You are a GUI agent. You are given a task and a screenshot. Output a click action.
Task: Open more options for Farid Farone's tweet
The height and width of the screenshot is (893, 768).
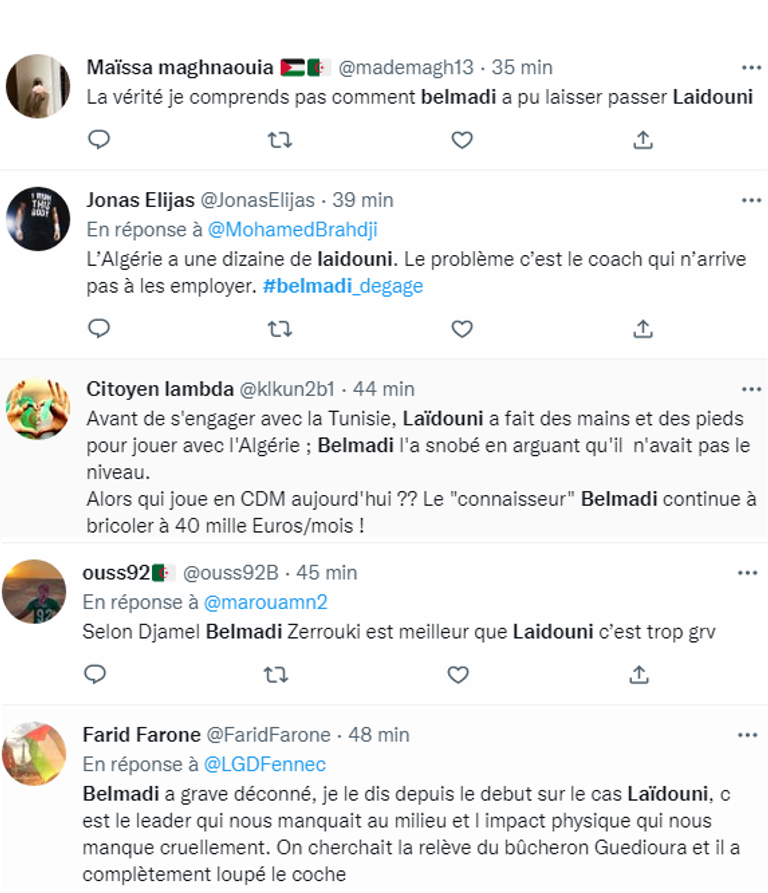(747, 735)
